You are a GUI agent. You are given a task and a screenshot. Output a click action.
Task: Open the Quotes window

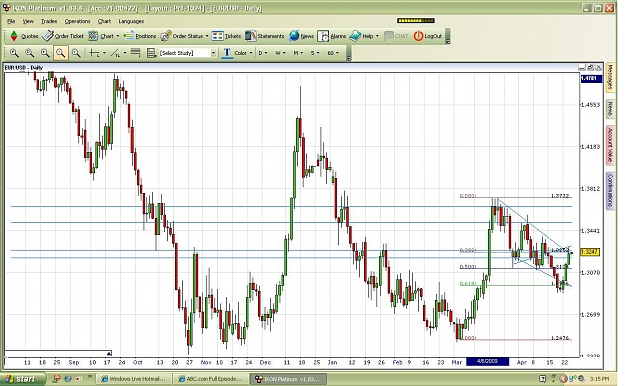24,36
